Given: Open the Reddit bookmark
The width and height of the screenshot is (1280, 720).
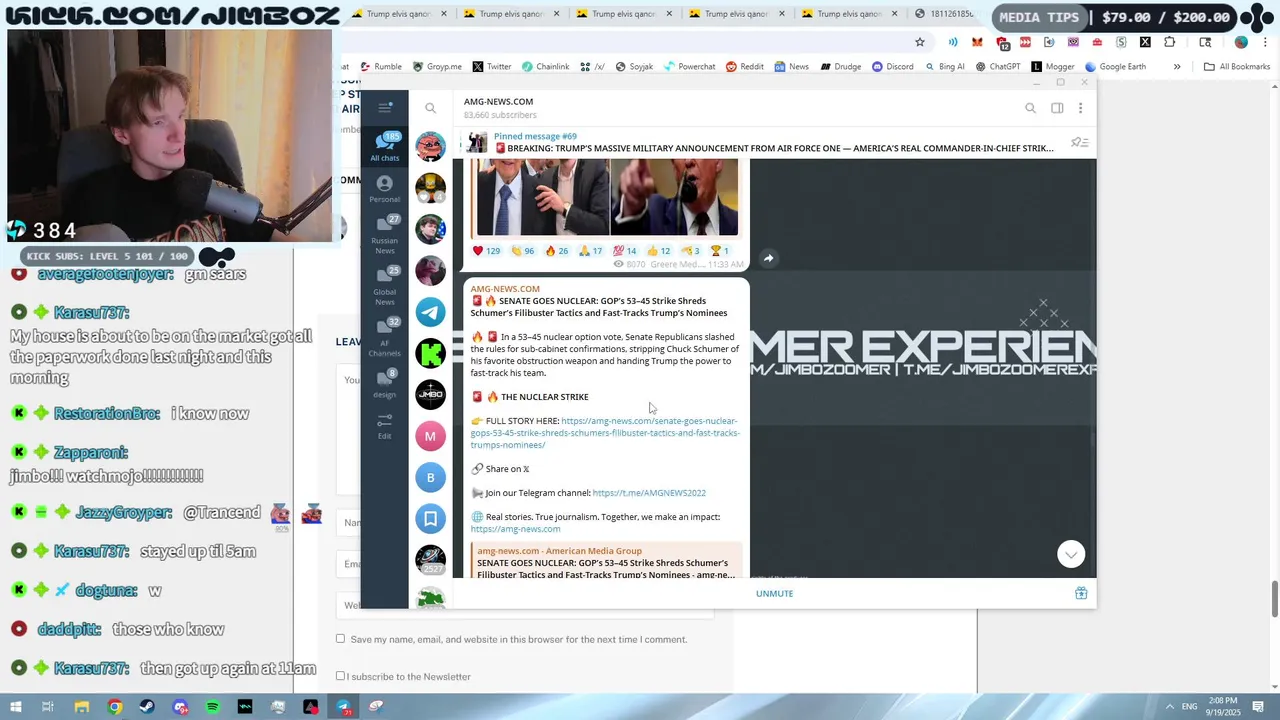Looking at the screenshot, I should click(x=745, y=67).
